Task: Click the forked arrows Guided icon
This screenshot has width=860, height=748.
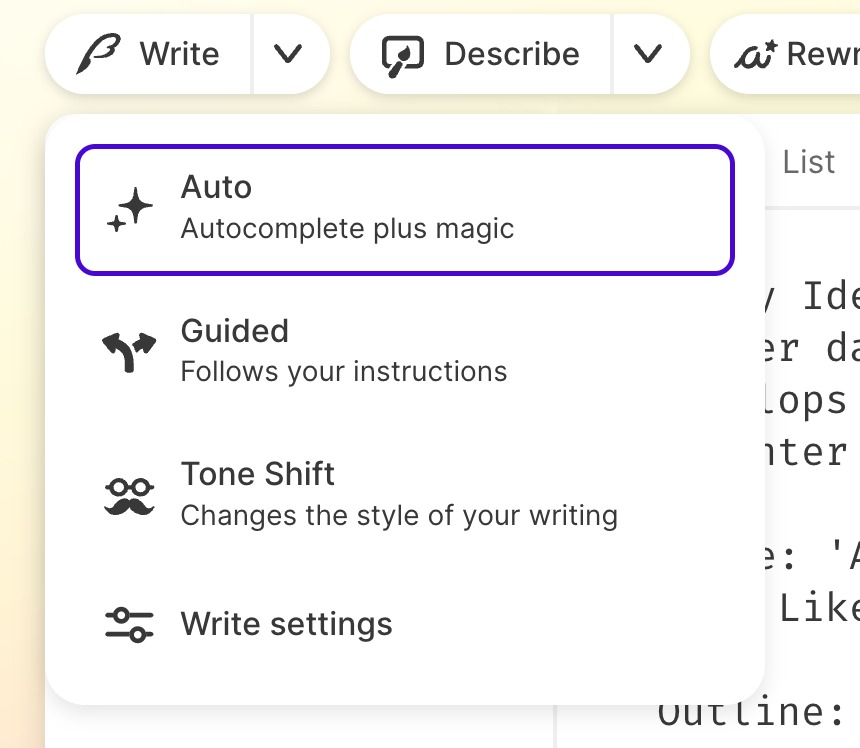Action: coord(130,352)
